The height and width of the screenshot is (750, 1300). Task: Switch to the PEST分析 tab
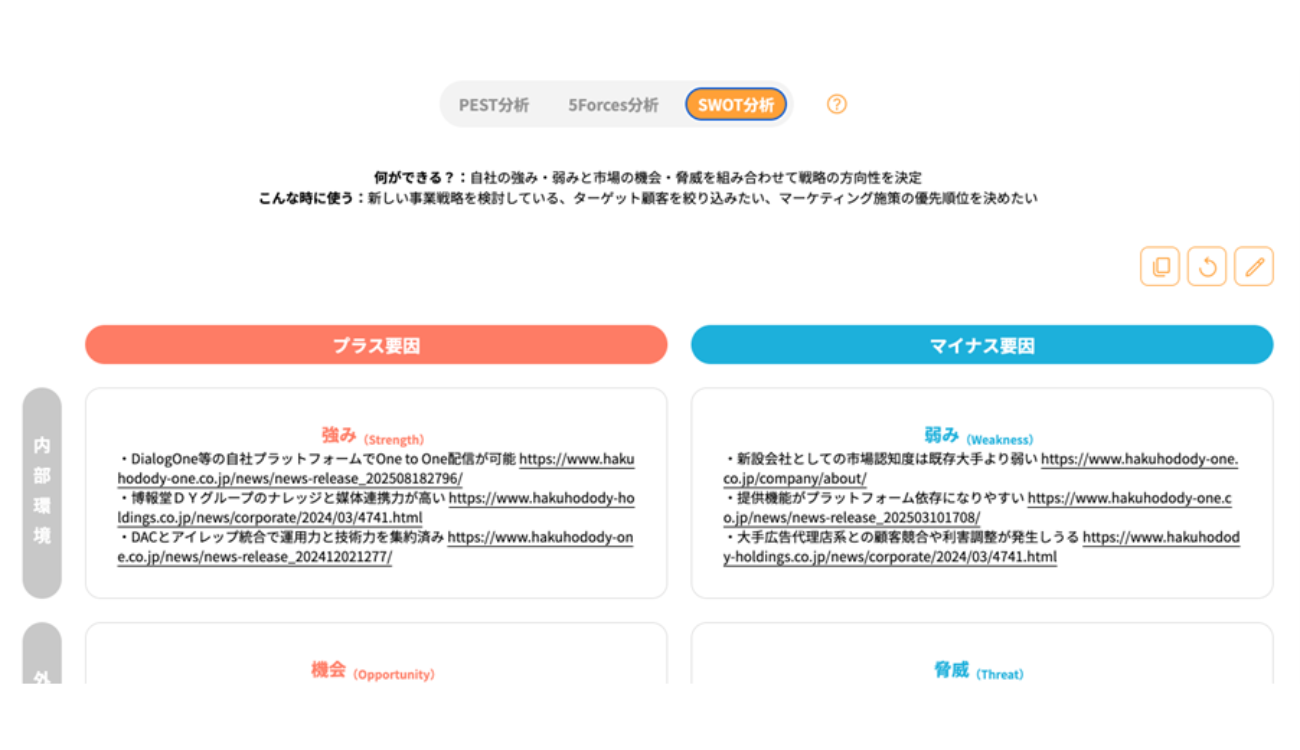click(x=494, y=105)
